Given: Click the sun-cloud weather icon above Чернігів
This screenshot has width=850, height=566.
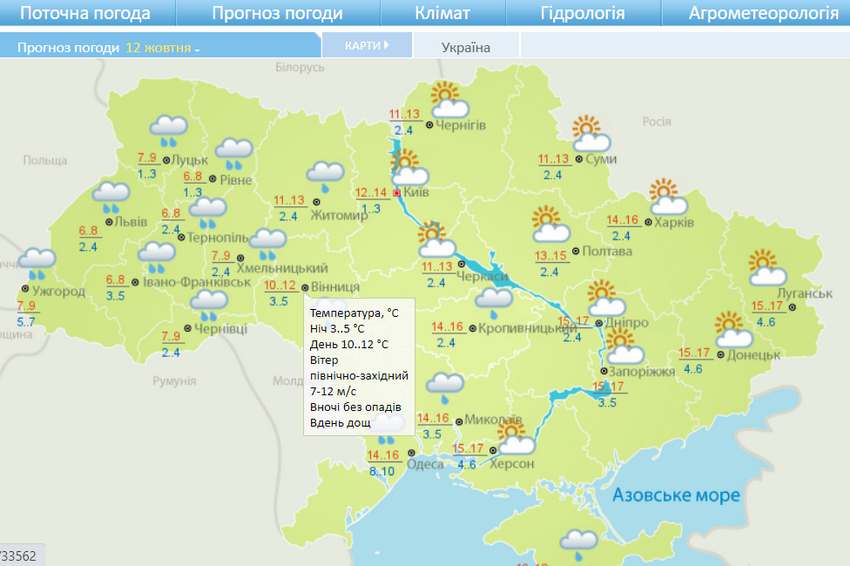Looking at the screenshot, I should pyautogui.click(x=449, y=101).
